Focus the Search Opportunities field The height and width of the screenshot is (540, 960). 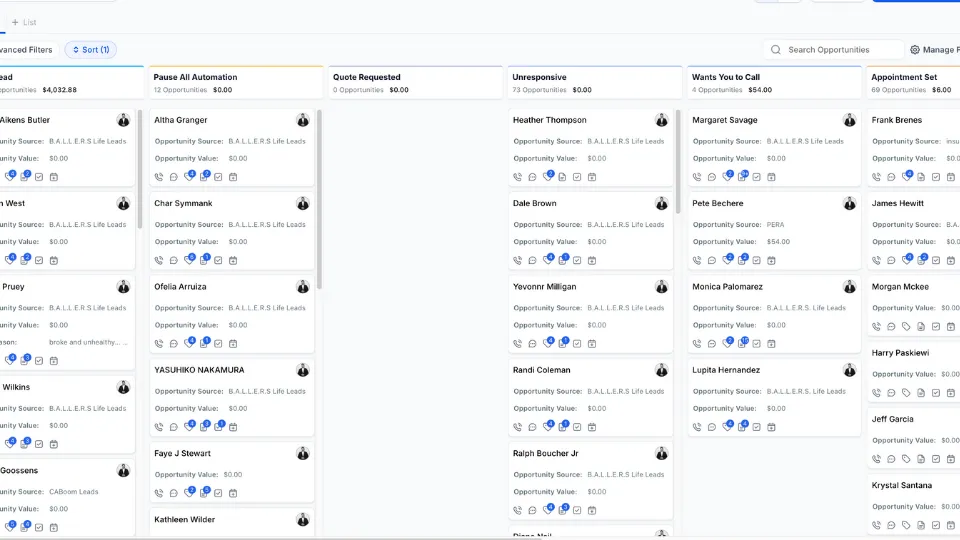coord(834,50)
